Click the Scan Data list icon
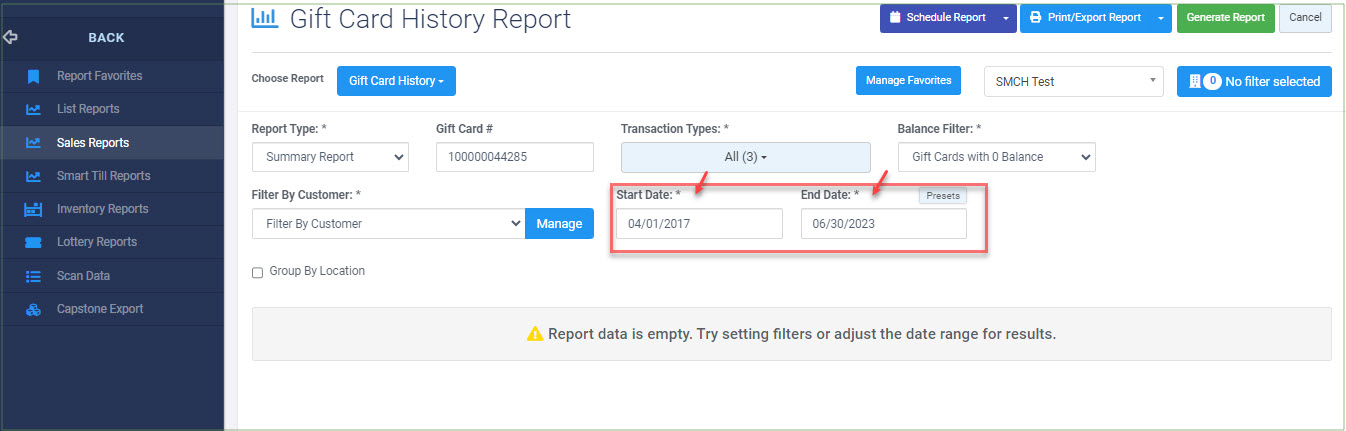1346x431 pixels. [x=34, y=276]
